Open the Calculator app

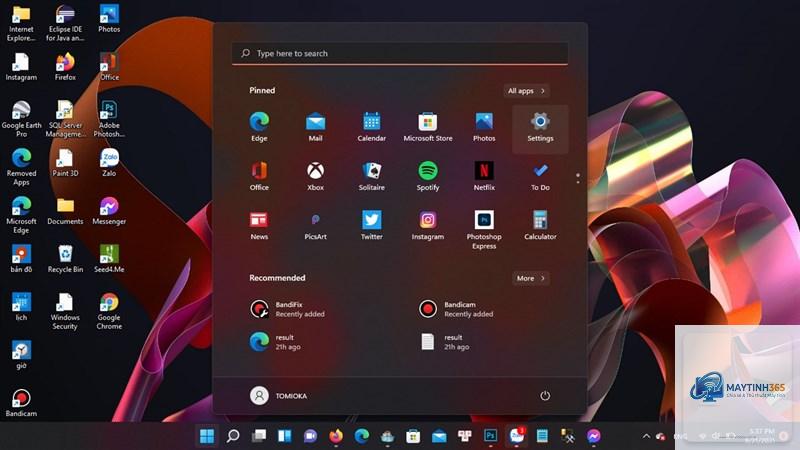540,226
